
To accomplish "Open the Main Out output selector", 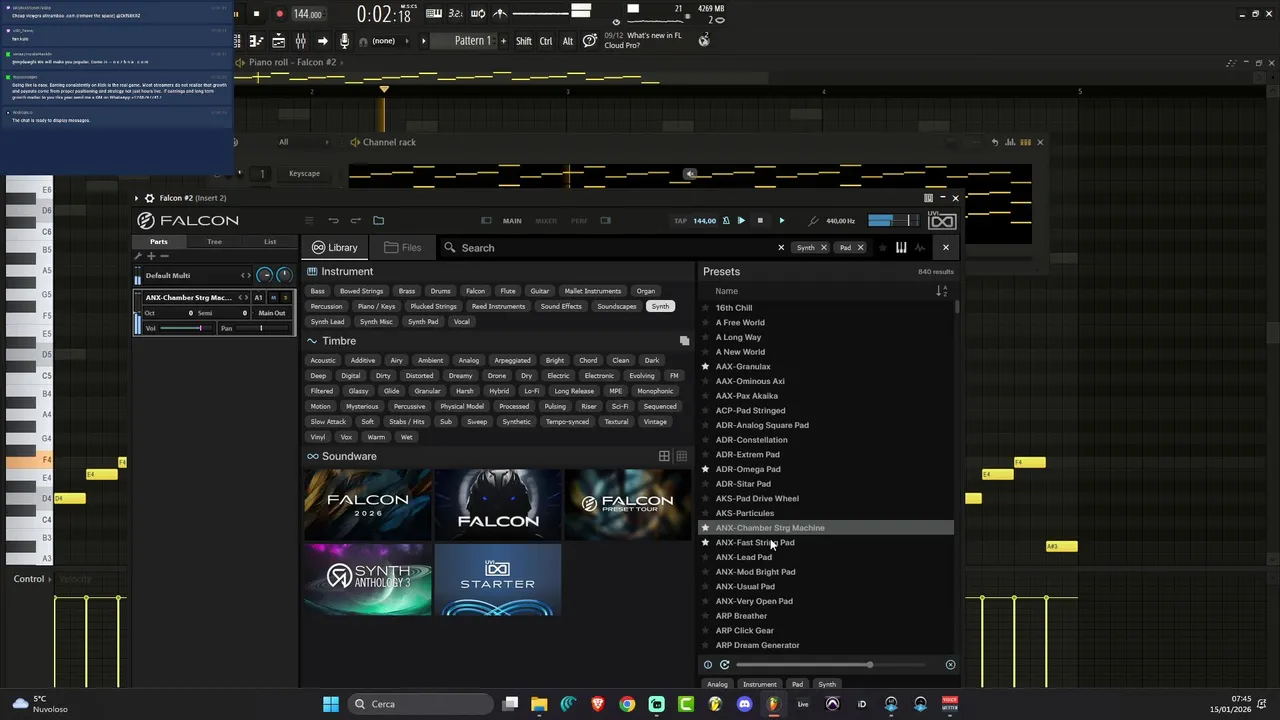I will click(x=272, y=313).
